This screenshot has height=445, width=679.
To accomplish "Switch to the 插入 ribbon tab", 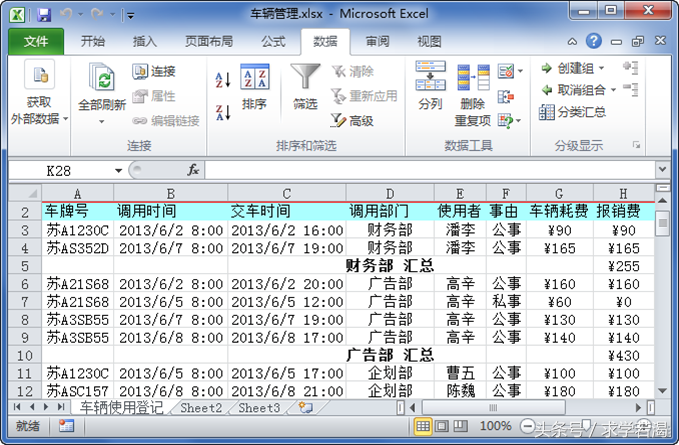I will click(145, 42).
